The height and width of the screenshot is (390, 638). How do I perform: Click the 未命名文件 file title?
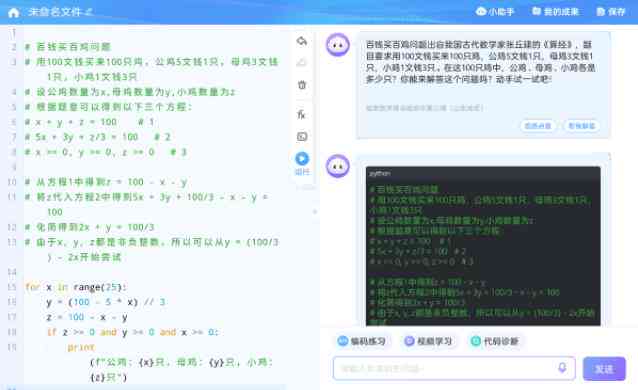55,12
